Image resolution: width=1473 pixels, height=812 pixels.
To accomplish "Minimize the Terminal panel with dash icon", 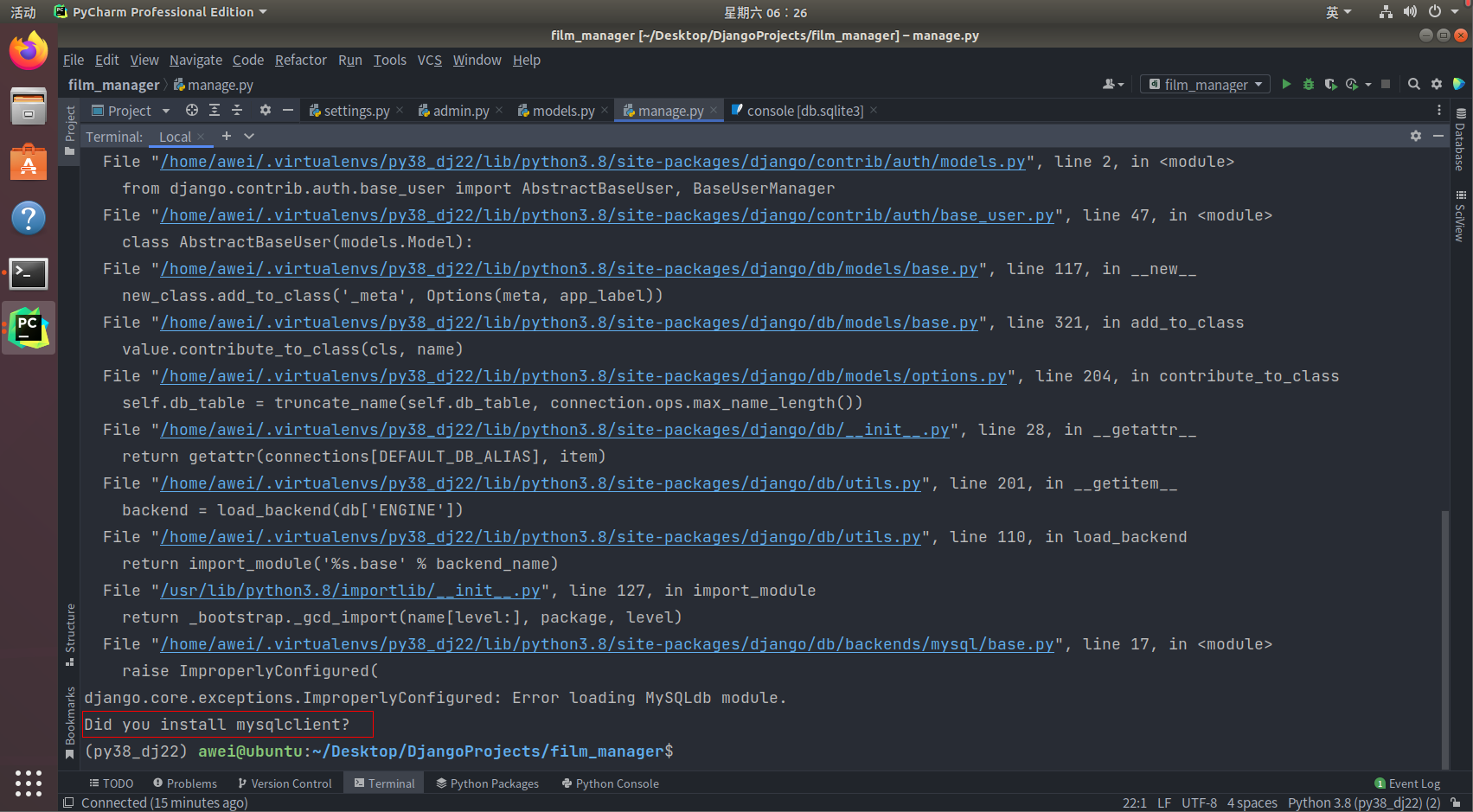I will [1438, 136].
